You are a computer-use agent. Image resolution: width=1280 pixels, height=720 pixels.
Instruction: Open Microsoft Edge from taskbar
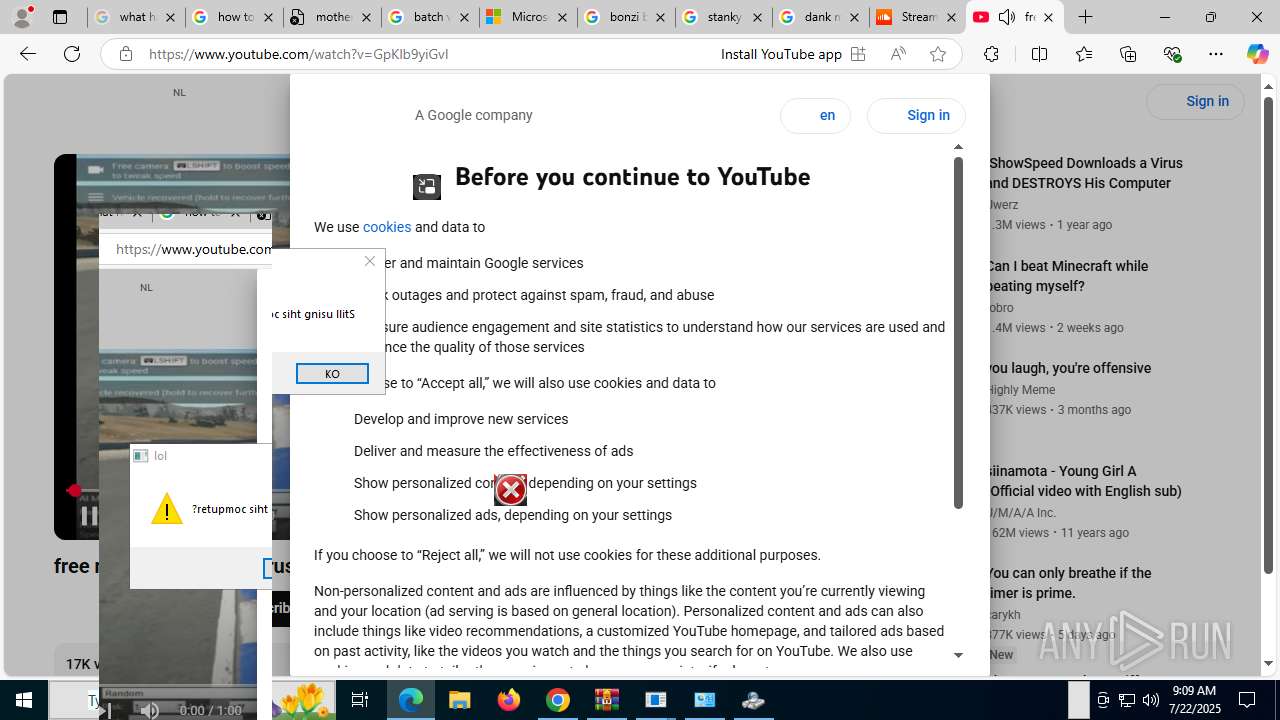[411, 700]
